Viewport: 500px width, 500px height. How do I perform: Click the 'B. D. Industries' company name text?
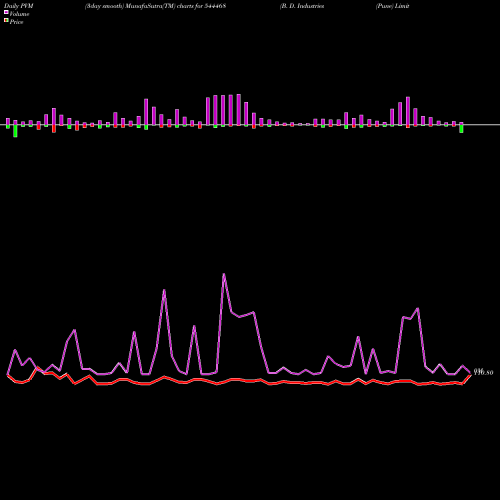[x=302, y=6]
